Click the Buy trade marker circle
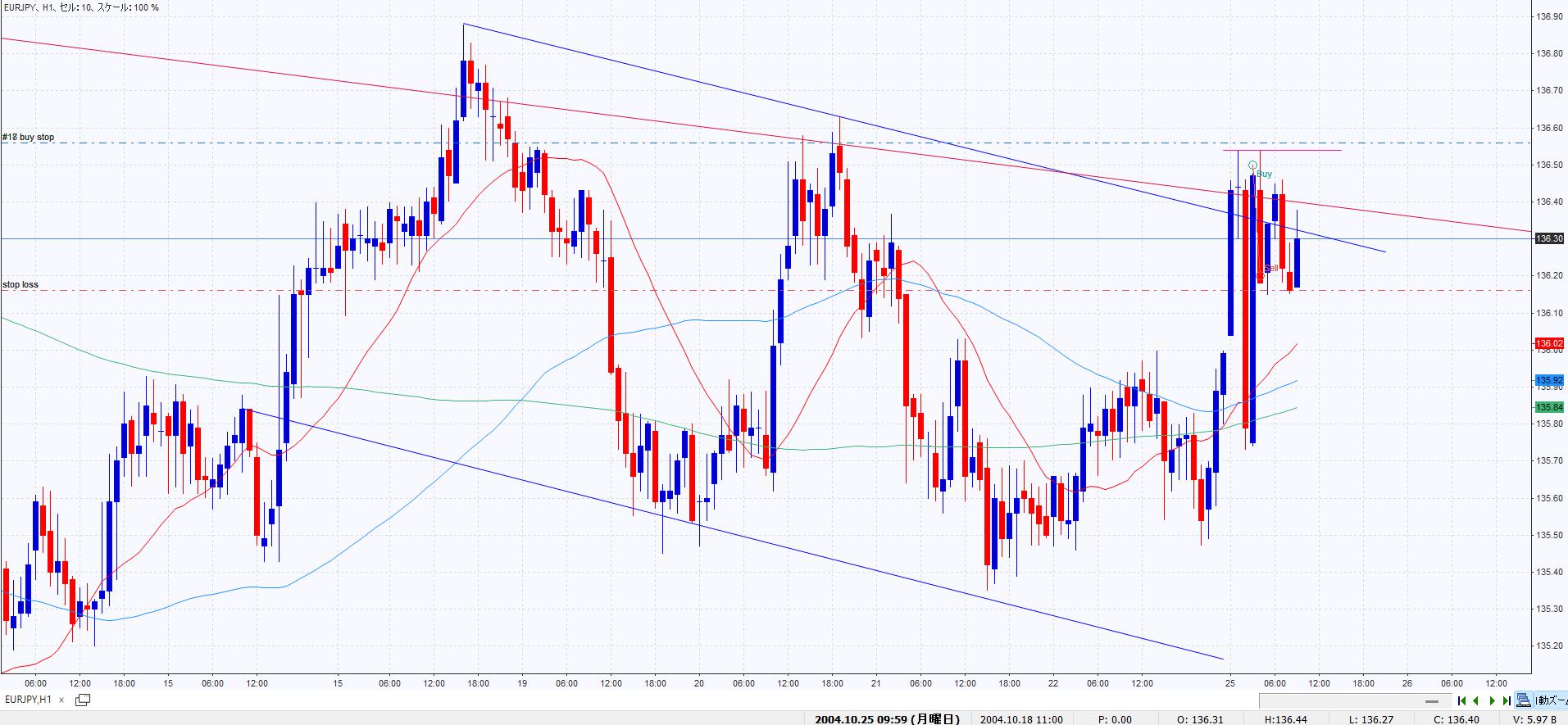1568x725 pixels. pos(1252,165)
